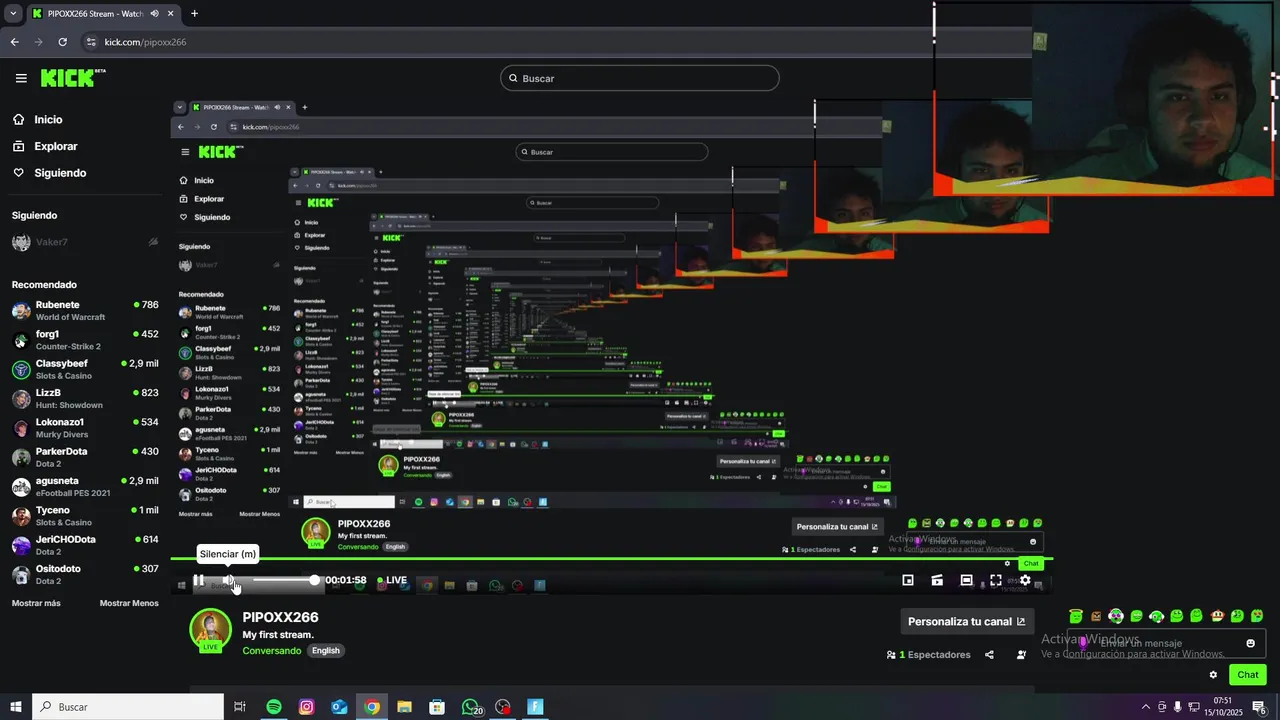1280x720 pixels.
Task: Open Instagram from the taskbar
Action: click(x=306, y=707)
